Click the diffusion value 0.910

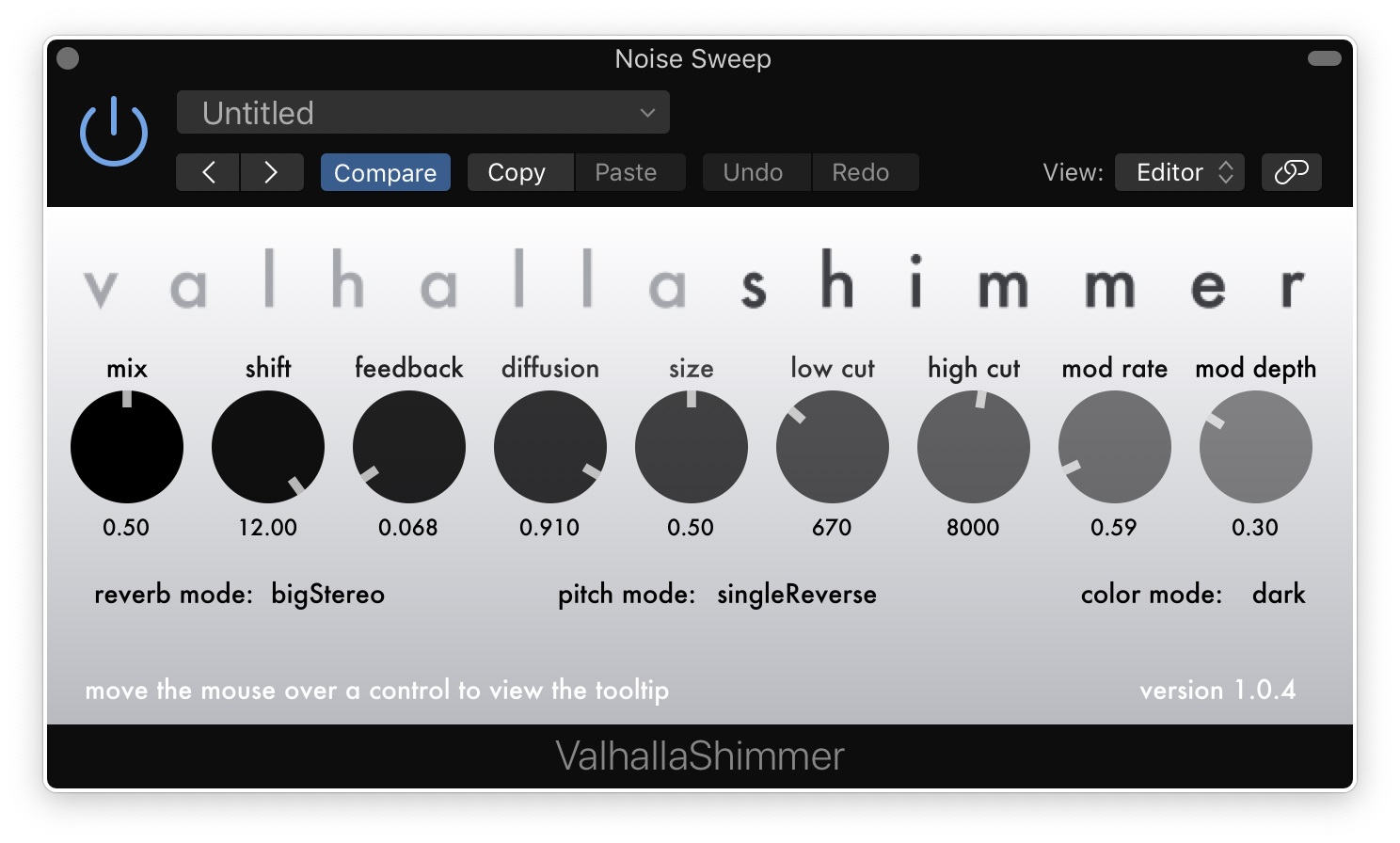(x=549, y=527)
